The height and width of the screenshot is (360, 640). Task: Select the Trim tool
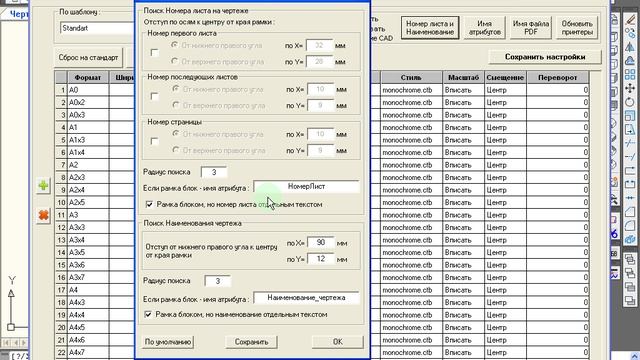[x=630, y=143]
